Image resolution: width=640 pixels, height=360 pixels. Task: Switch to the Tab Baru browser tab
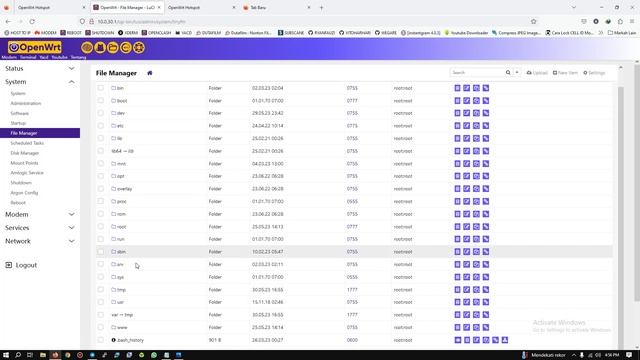[x=277, y=7]
